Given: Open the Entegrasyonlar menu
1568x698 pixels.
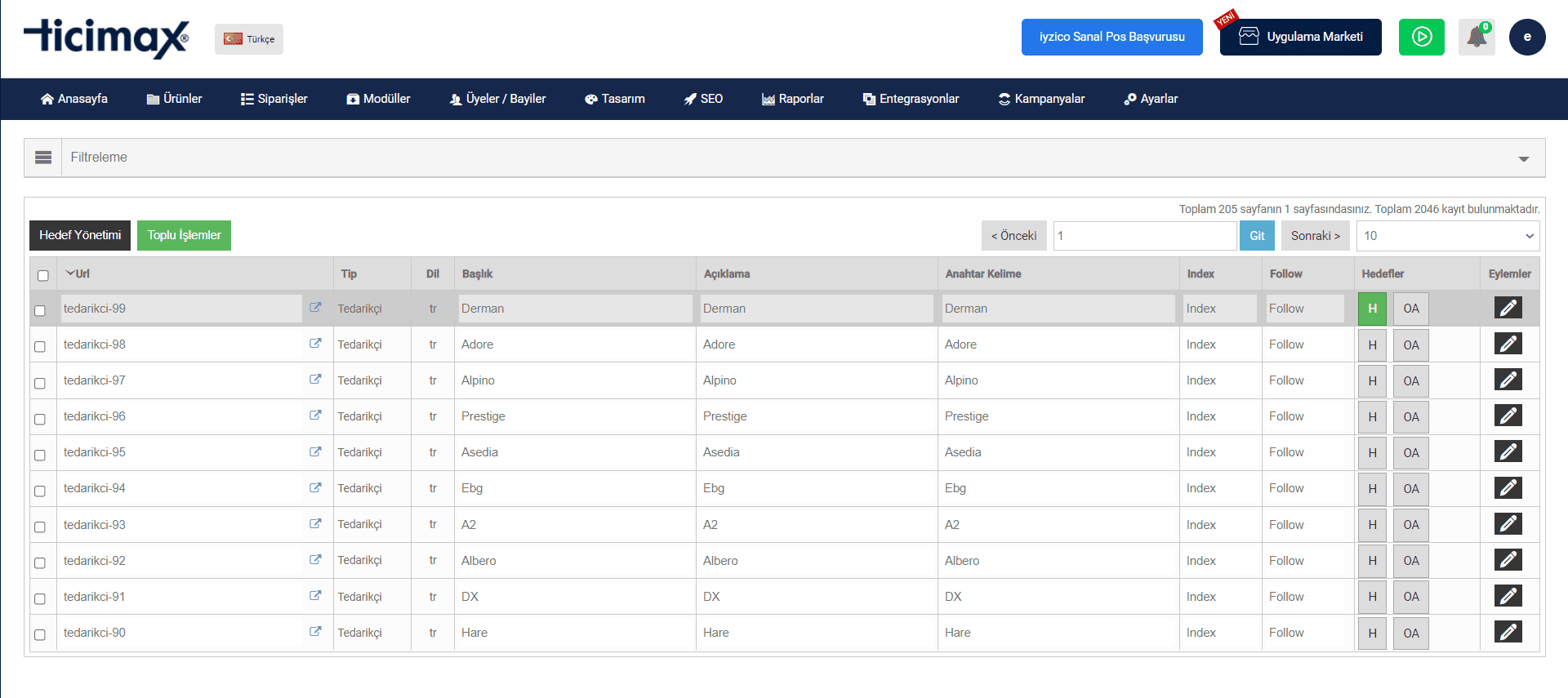Looking at the screenshot, I should 911,99.
